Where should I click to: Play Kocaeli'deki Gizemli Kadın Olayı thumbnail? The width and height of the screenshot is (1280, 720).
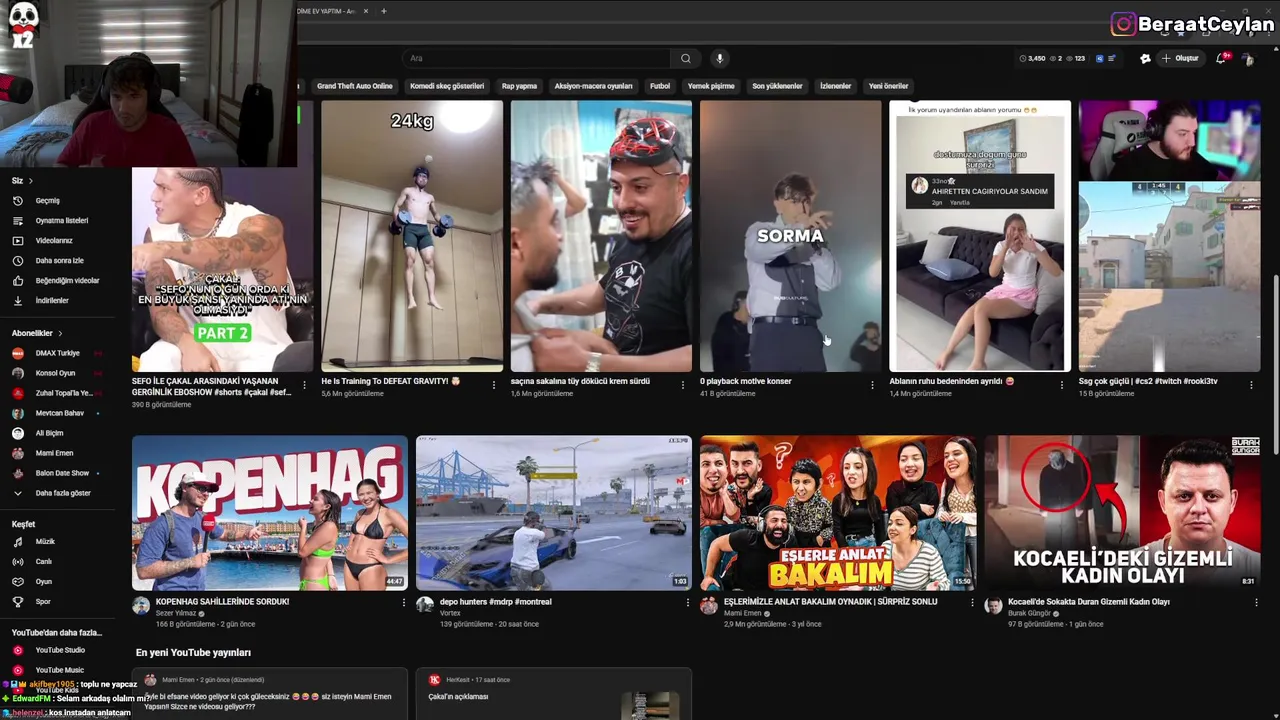(x=1122, y=512)
